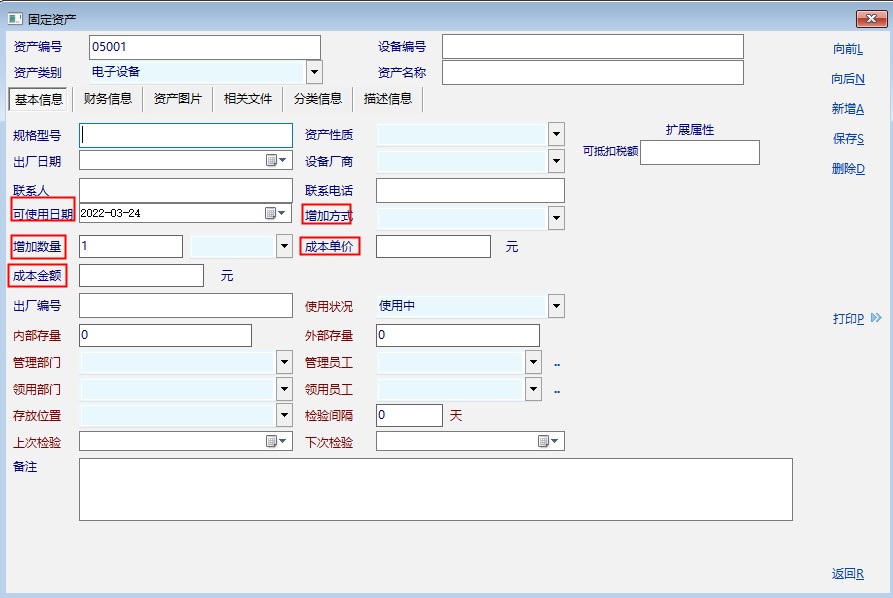The image size is (893, 598).
Task: Open the 使用状况 dropdown list
Action: (556, 307)
